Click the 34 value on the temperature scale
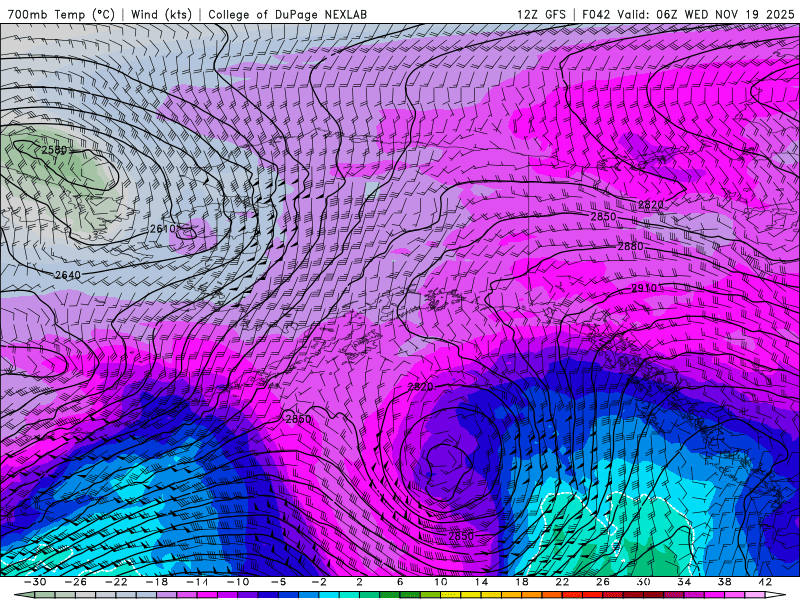This screenshot has height=600, width=800. (684, 582)
